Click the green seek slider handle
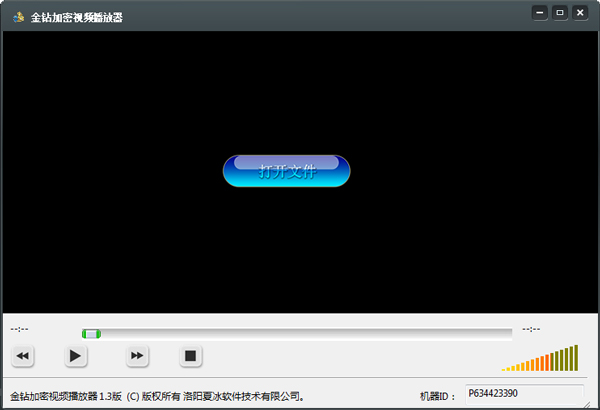The image size is (600, 410). tap(91, 333)
